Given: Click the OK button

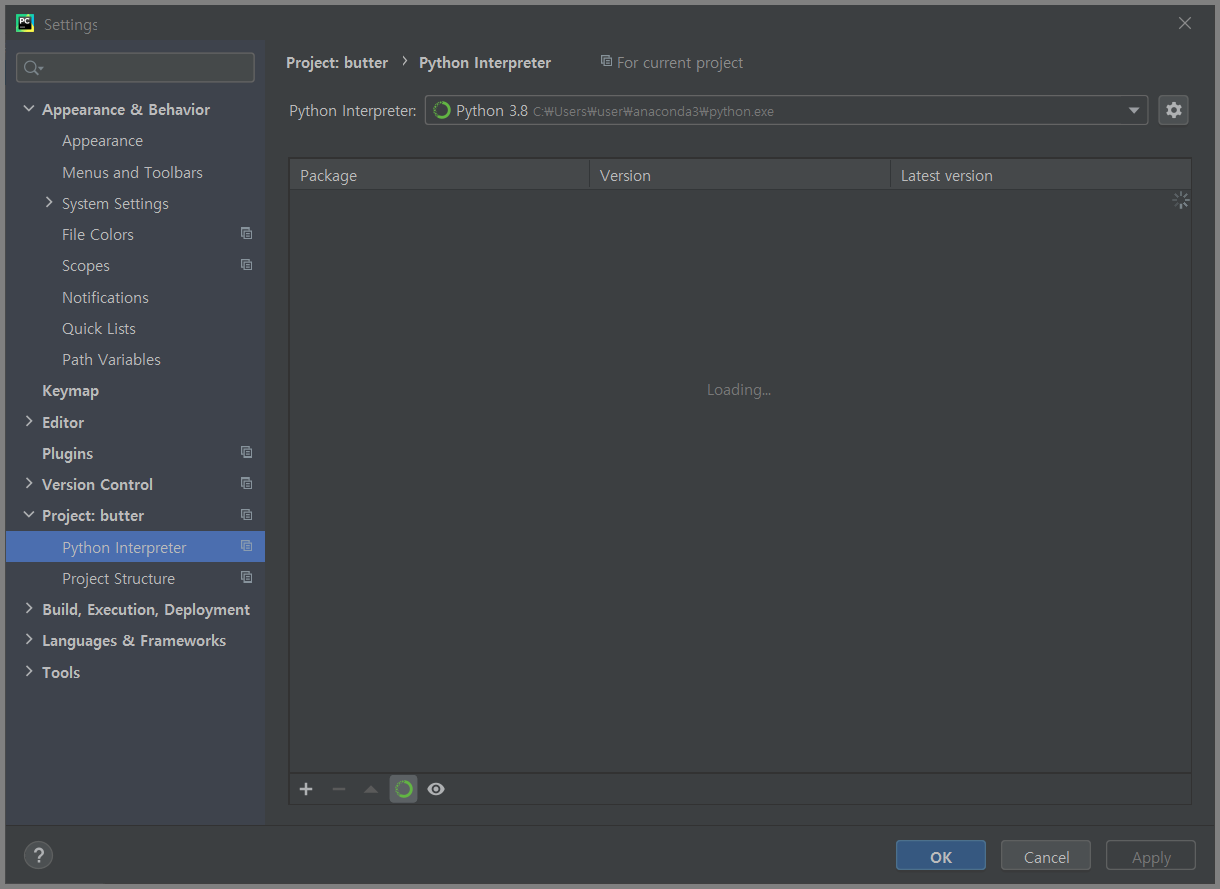Looking at the screenshot, I should click(941, 856).
